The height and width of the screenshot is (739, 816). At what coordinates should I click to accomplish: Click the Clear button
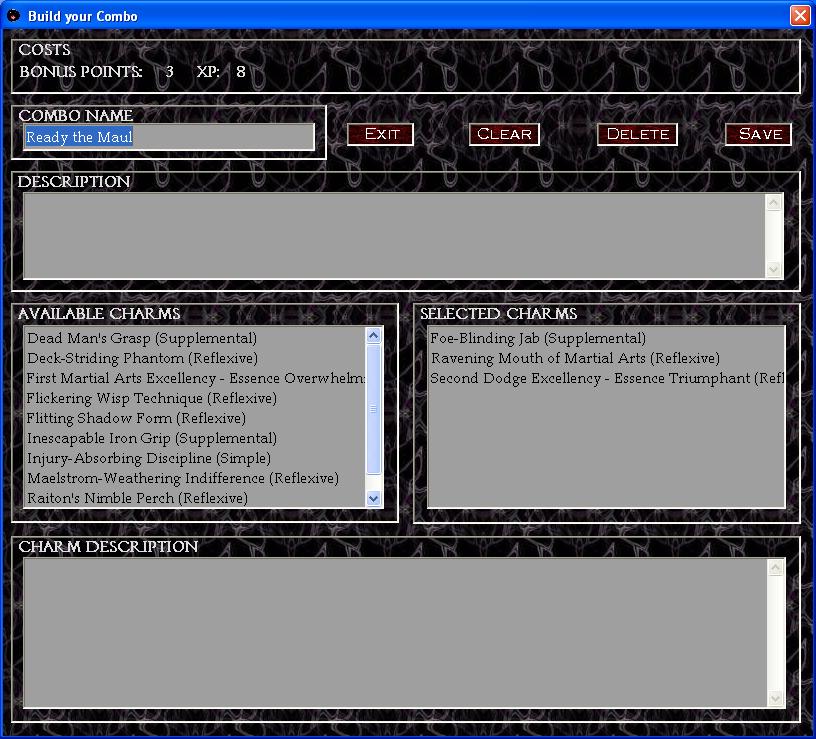point(504,134)
